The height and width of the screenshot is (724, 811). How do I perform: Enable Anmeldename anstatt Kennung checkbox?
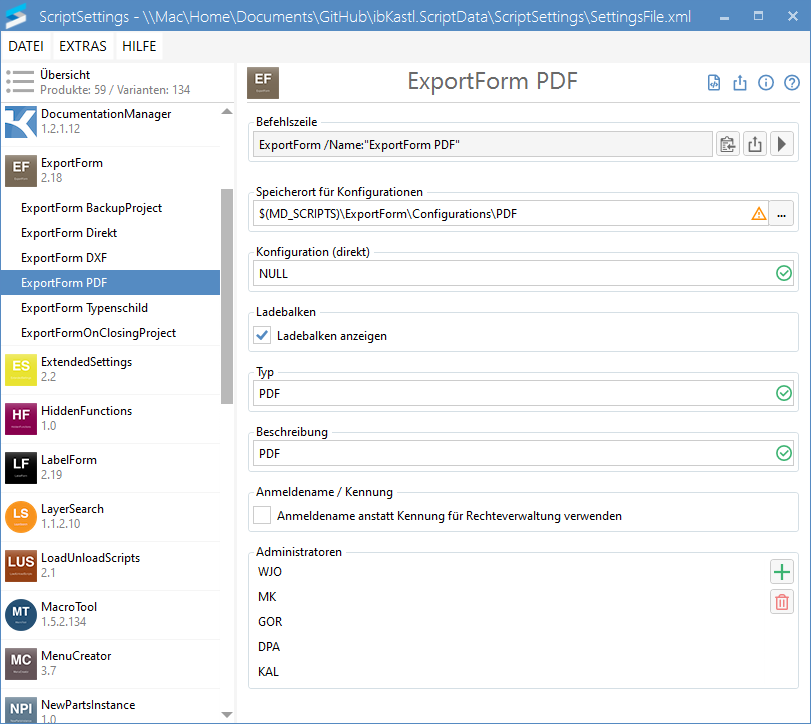point(263,516)
